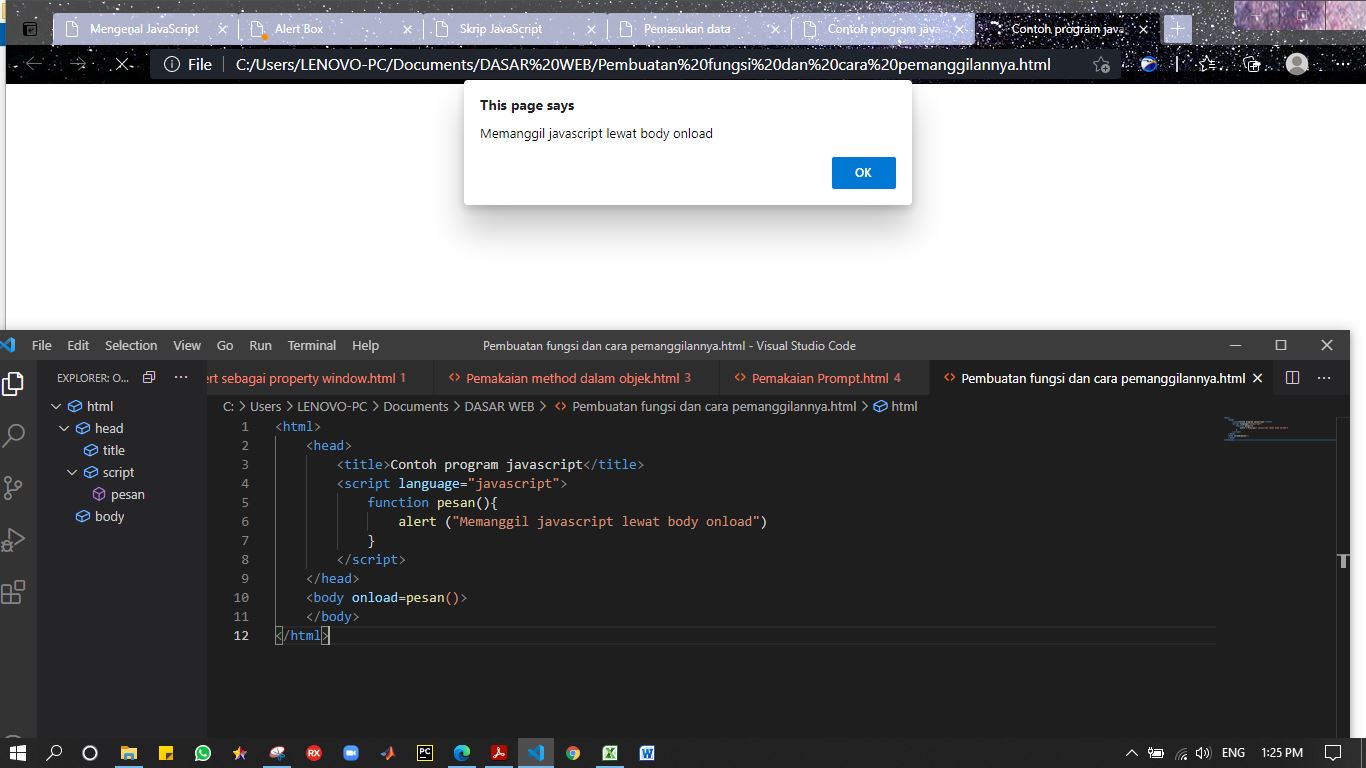Open the Run and Debug panel
Viewport: 1366px width, 768px height.
click(15, 539)
